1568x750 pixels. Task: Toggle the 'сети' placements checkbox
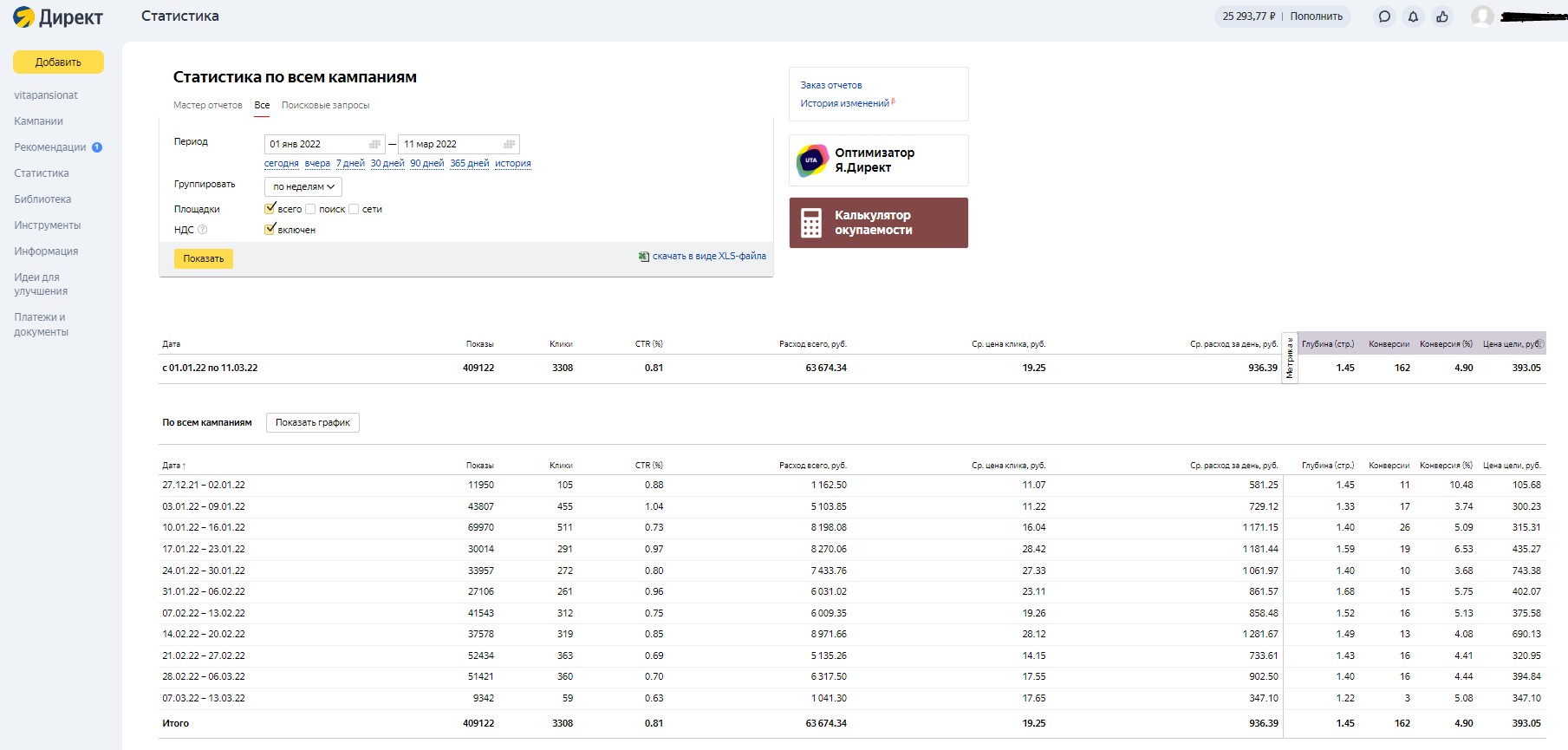click(x=354, y=209)
